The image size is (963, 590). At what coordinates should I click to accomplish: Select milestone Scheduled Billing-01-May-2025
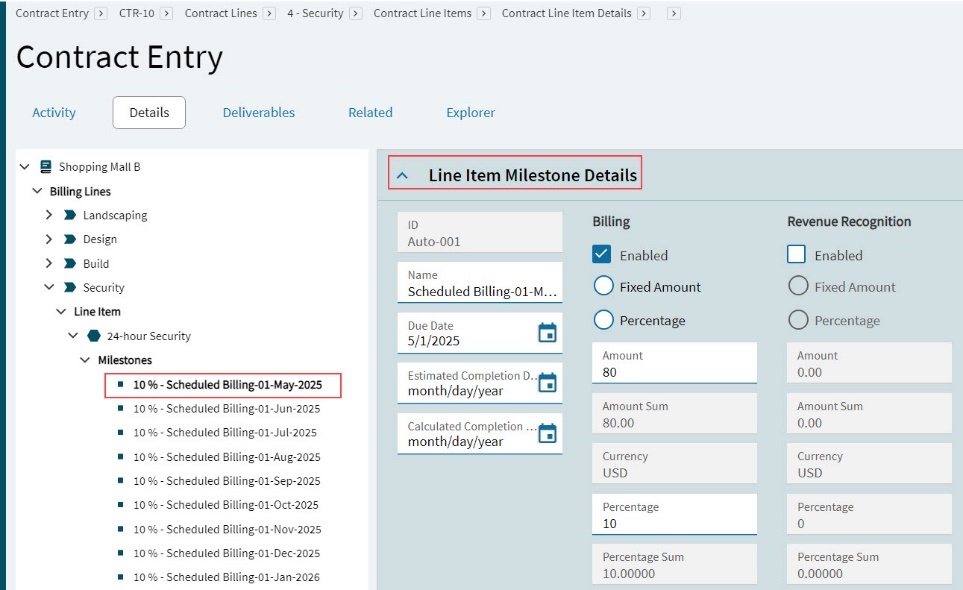228,385
